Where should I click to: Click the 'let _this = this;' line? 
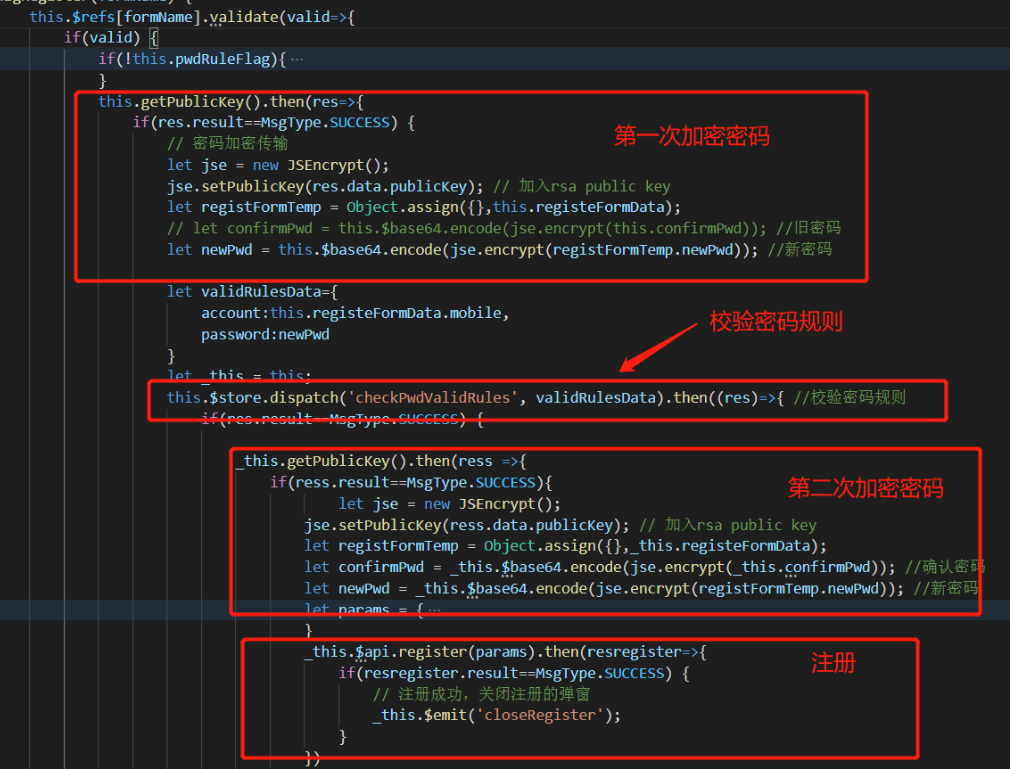[x=239, y=375]
